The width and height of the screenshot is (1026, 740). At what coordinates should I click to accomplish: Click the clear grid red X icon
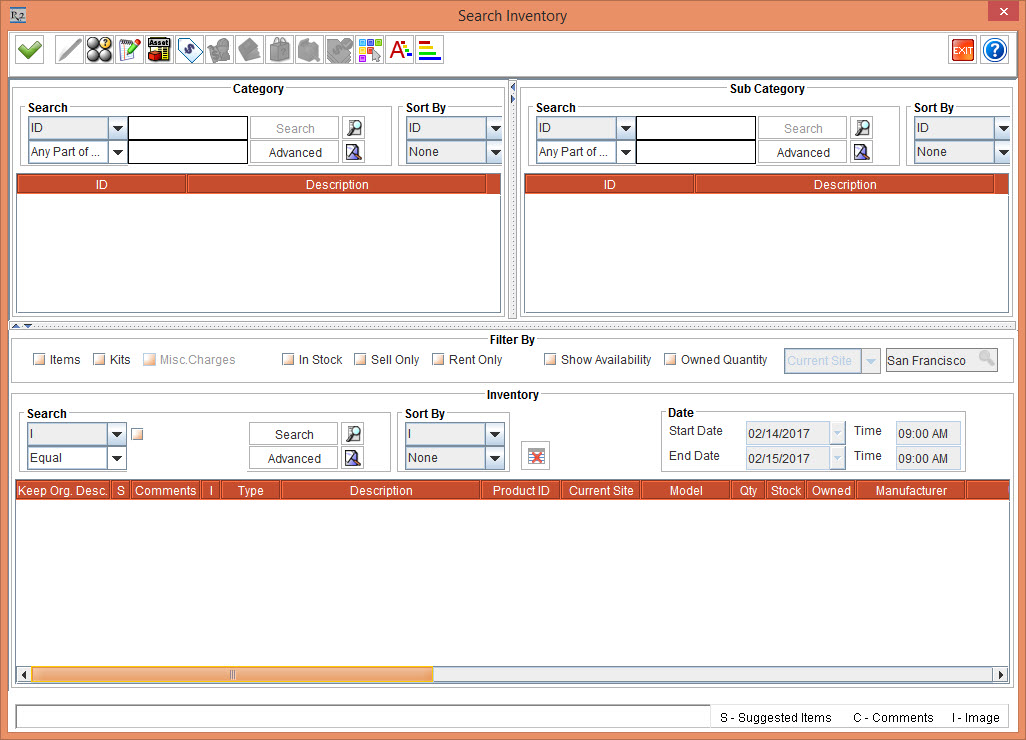click(x=536, y=456)
